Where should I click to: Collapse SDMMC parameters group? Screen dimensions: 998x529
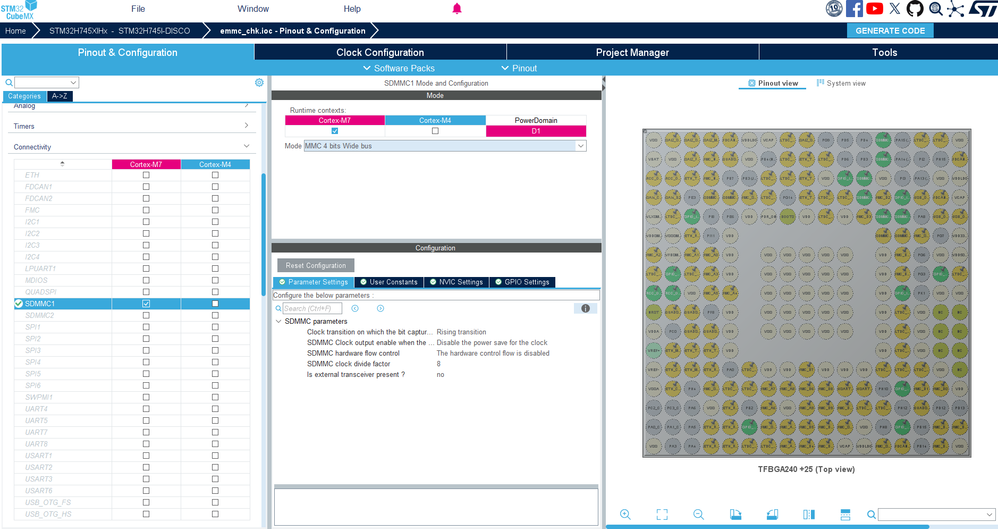(x=278, y=321)
